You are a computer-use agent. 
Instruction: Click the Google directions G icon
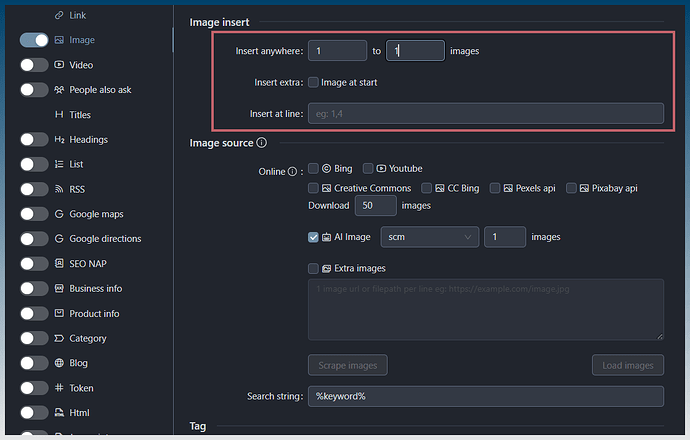tap(59, 238)
